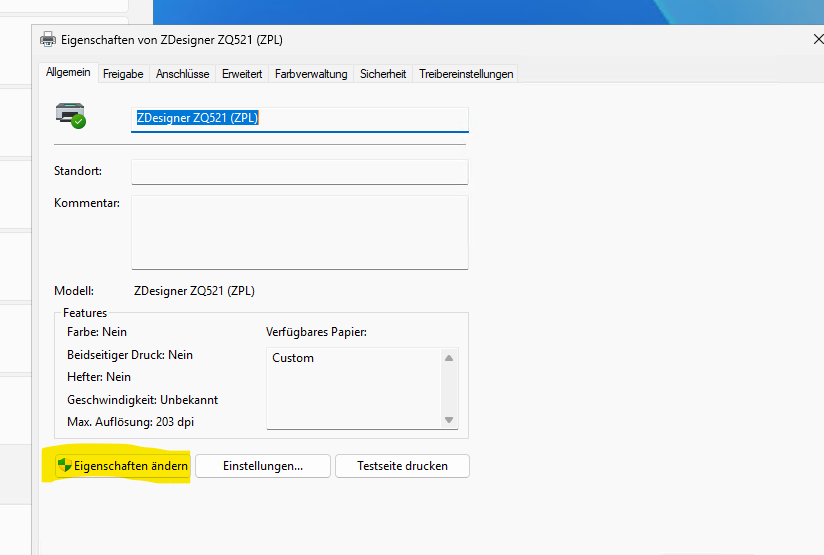Open the Freigabe tab
The width and height of the screenshot is (824, 555).
click(123, 74)
